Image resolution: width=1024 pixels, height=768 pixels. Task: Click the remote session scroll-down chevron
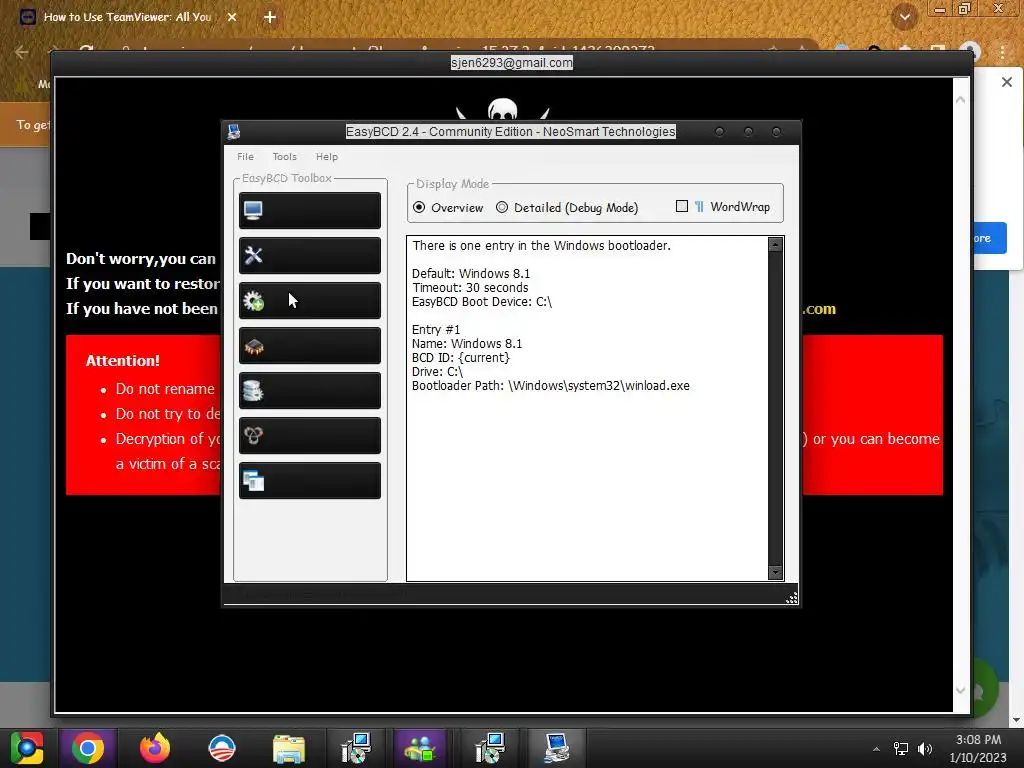pyautogui.click(x=960, y=690)
